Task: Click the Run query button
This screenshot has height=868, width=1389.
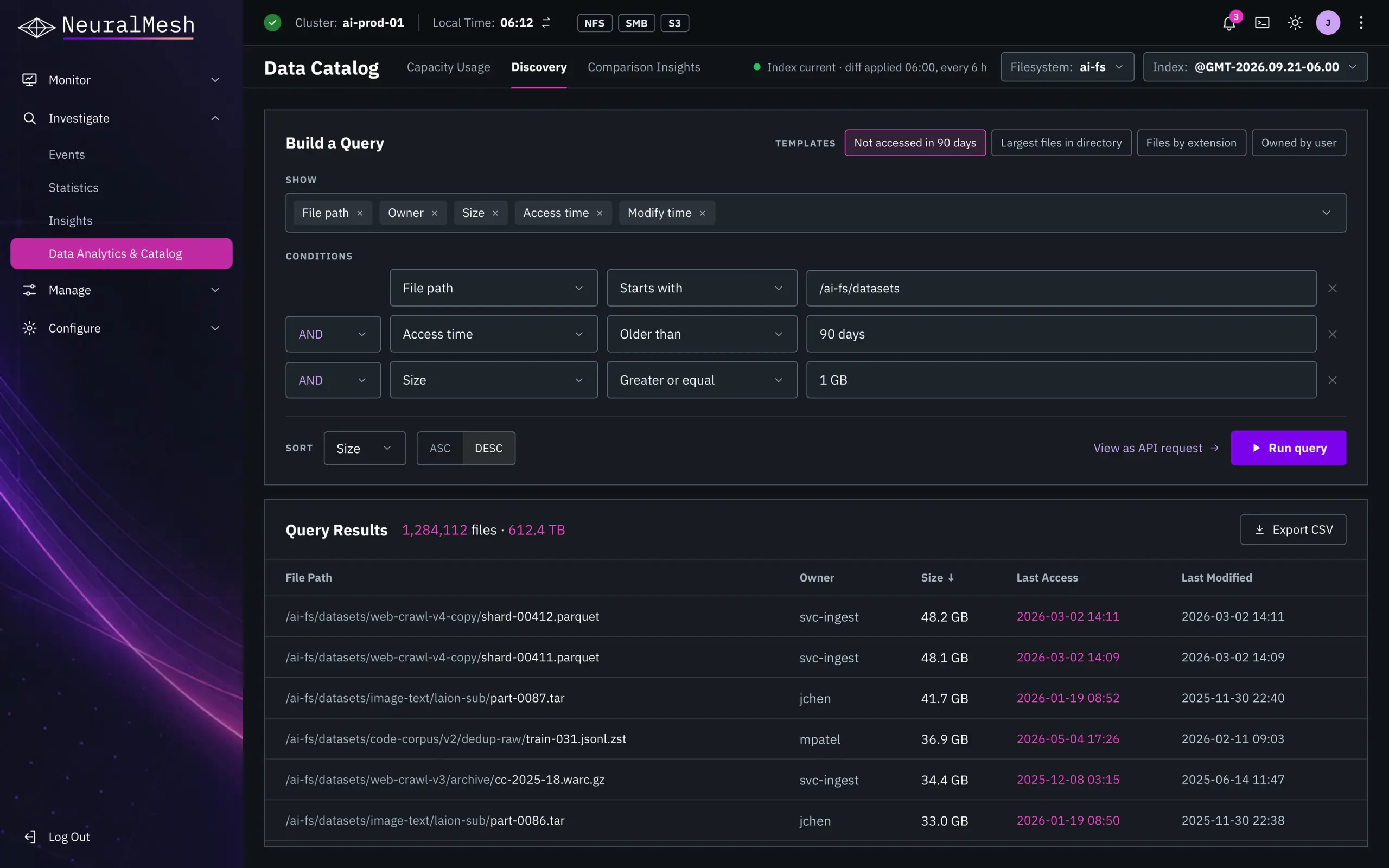Action: click(x=1288, y=448)
